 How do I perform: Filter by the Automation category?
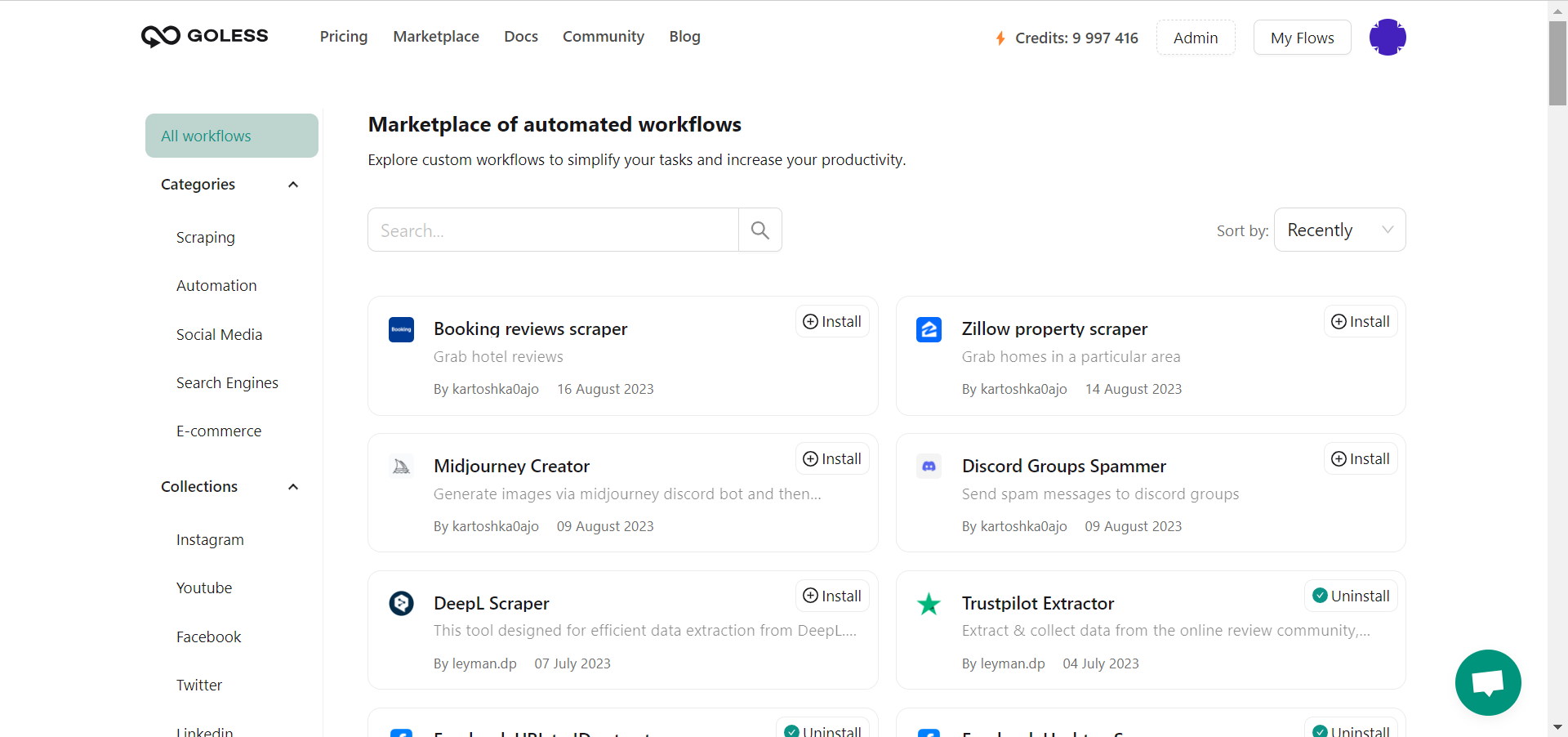point(216,286)
